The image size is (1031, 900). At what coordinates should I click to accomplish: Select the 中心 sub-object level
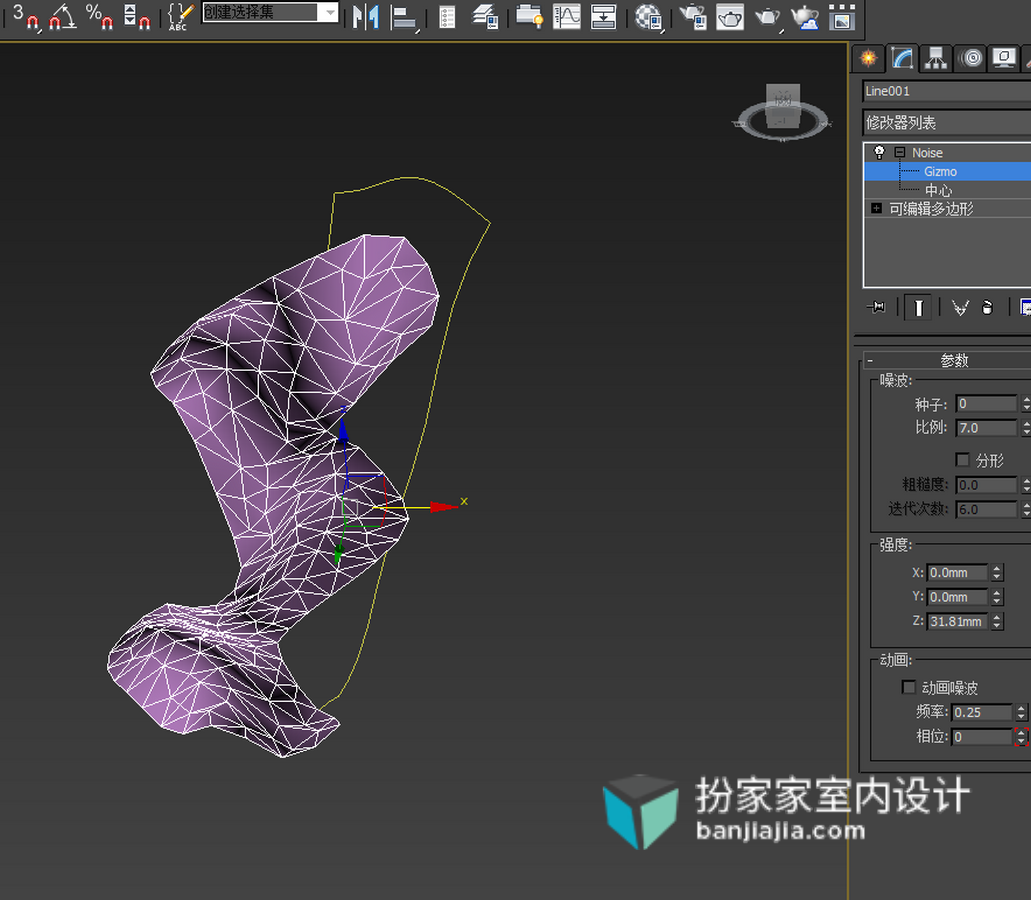(x=938, y=190)
